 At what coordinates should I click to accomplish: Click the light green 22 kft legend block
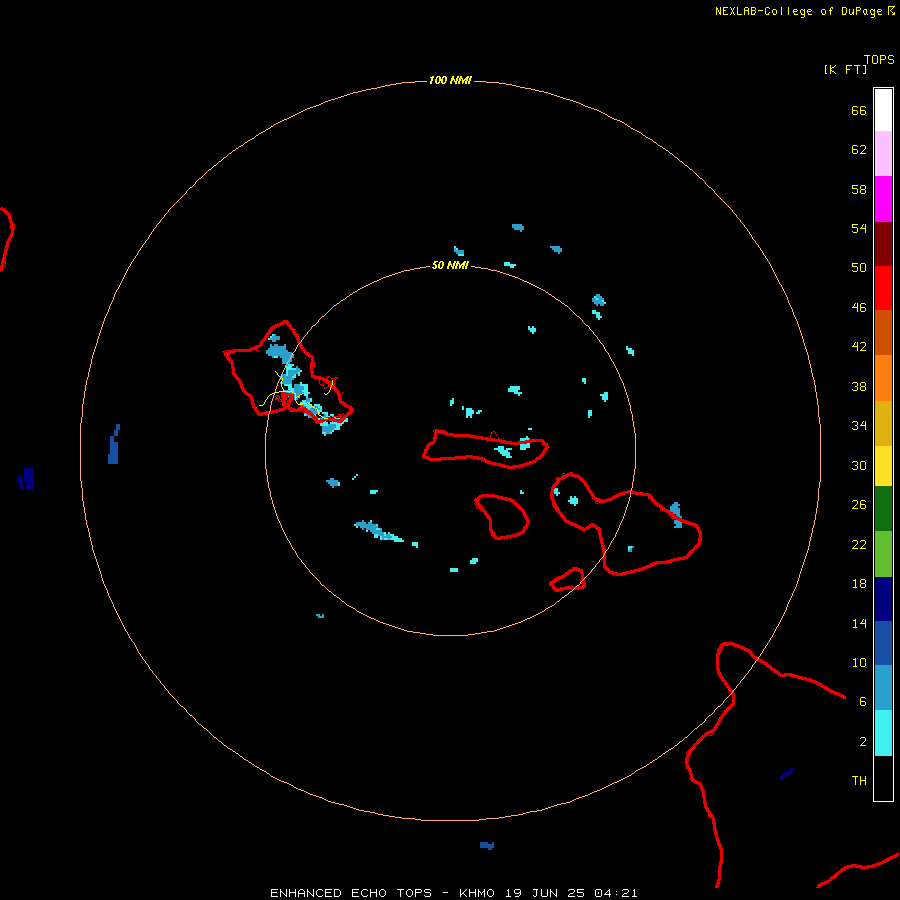(883, 554)
